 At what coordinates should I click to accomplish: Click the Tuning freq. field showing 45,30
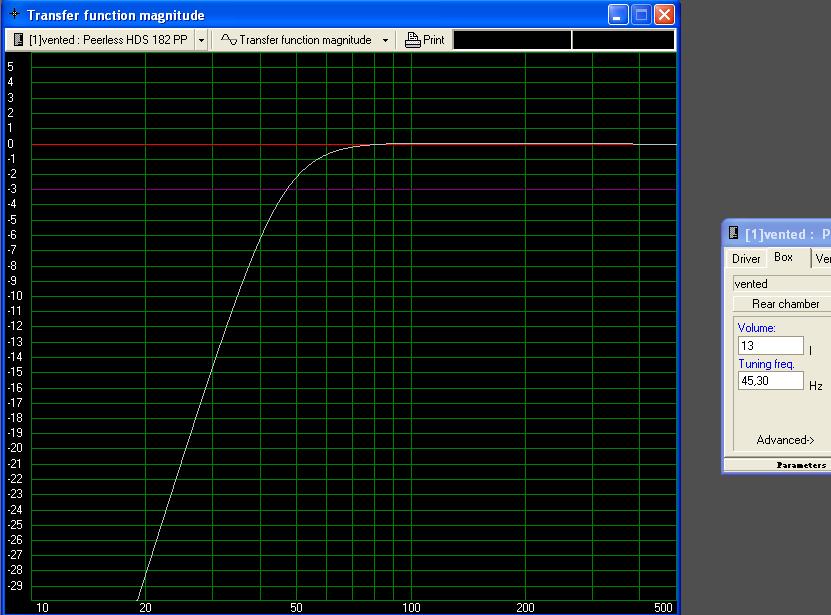pyautogui.click(x=770, y=381)
